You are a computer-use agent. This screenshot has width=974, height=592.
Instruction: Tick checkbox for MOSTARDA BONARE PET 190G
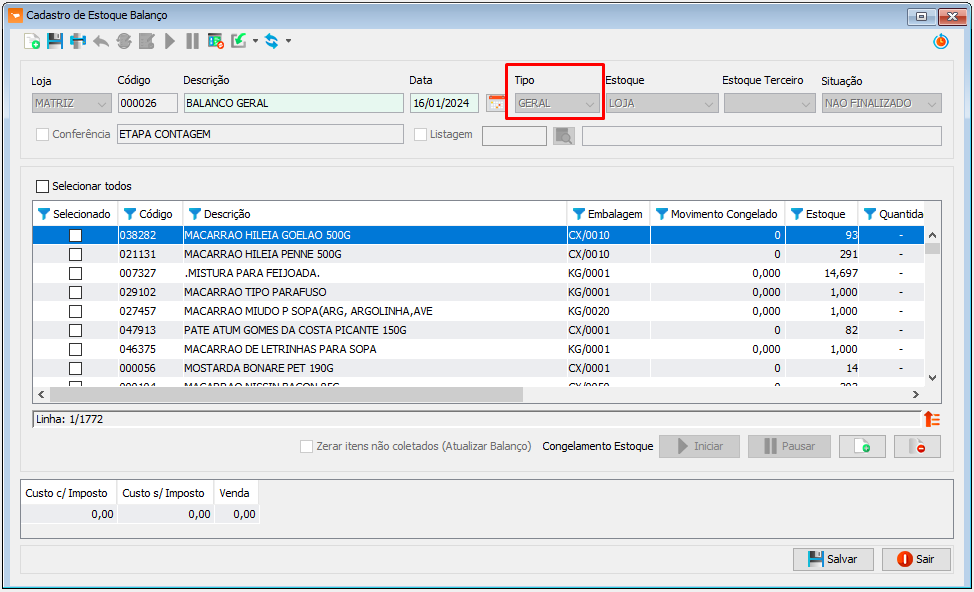pyautogui.click(x=75, y=368)
